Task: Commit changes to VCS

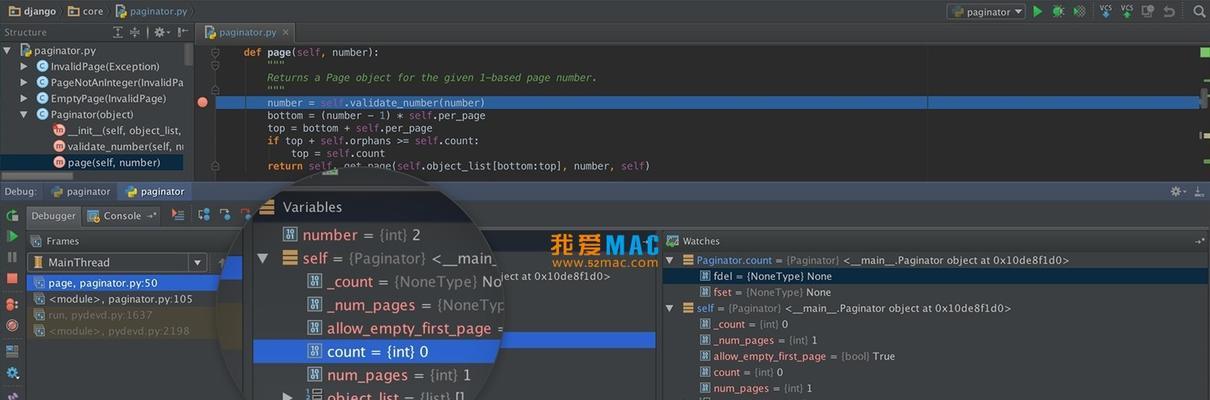Action: (1127, 12)
